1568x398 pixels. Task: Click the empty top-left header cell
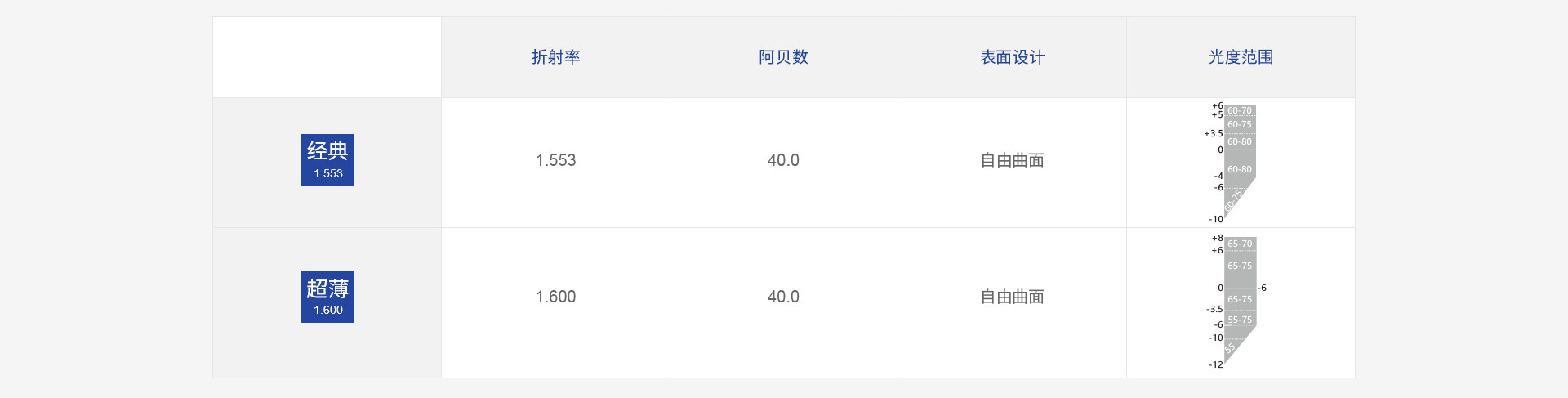(x=327, y=57)
